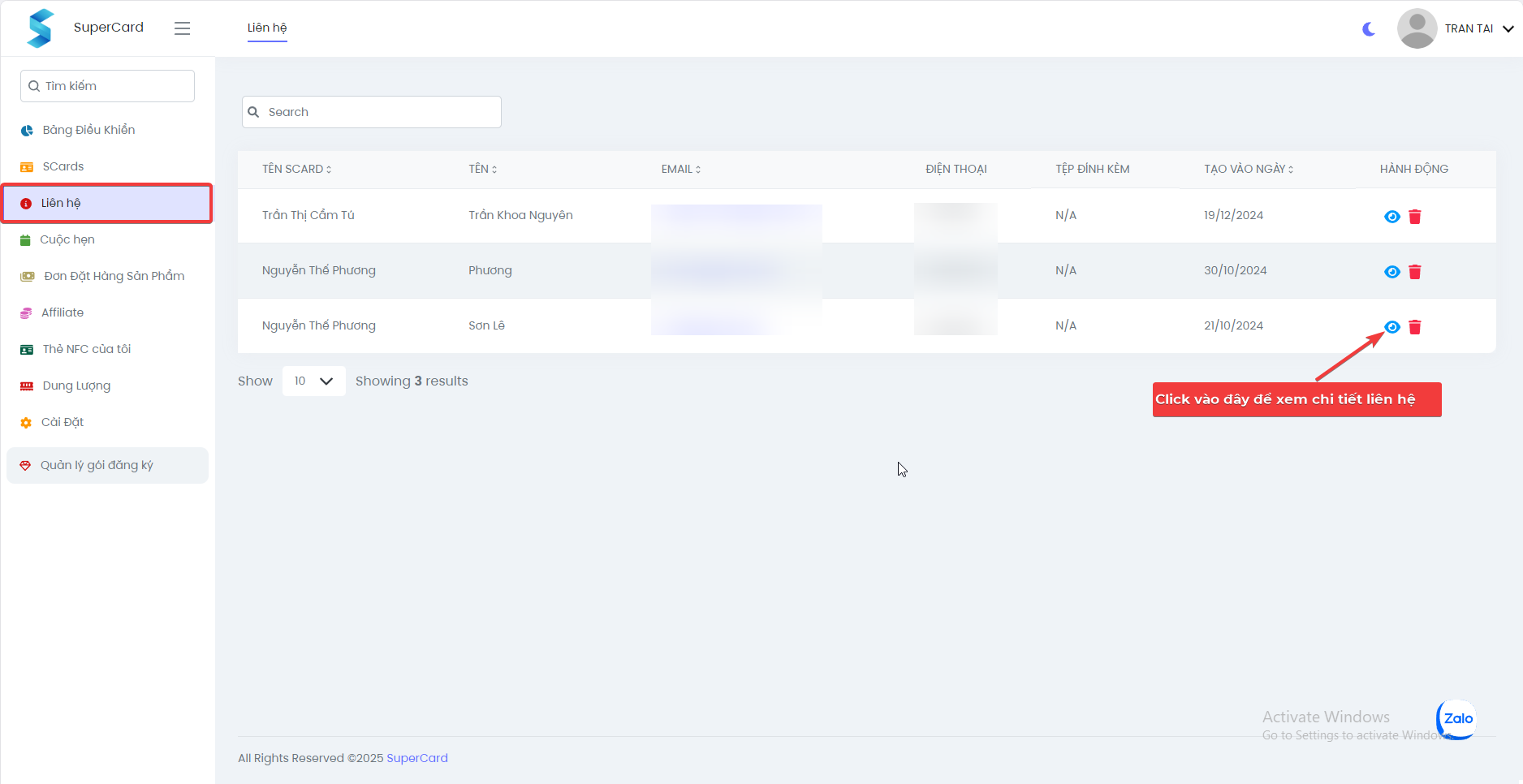Viewport: 1523px width, 784px height.
Task: Open the Zalo chat widget
Action: tap(1457, 719)
